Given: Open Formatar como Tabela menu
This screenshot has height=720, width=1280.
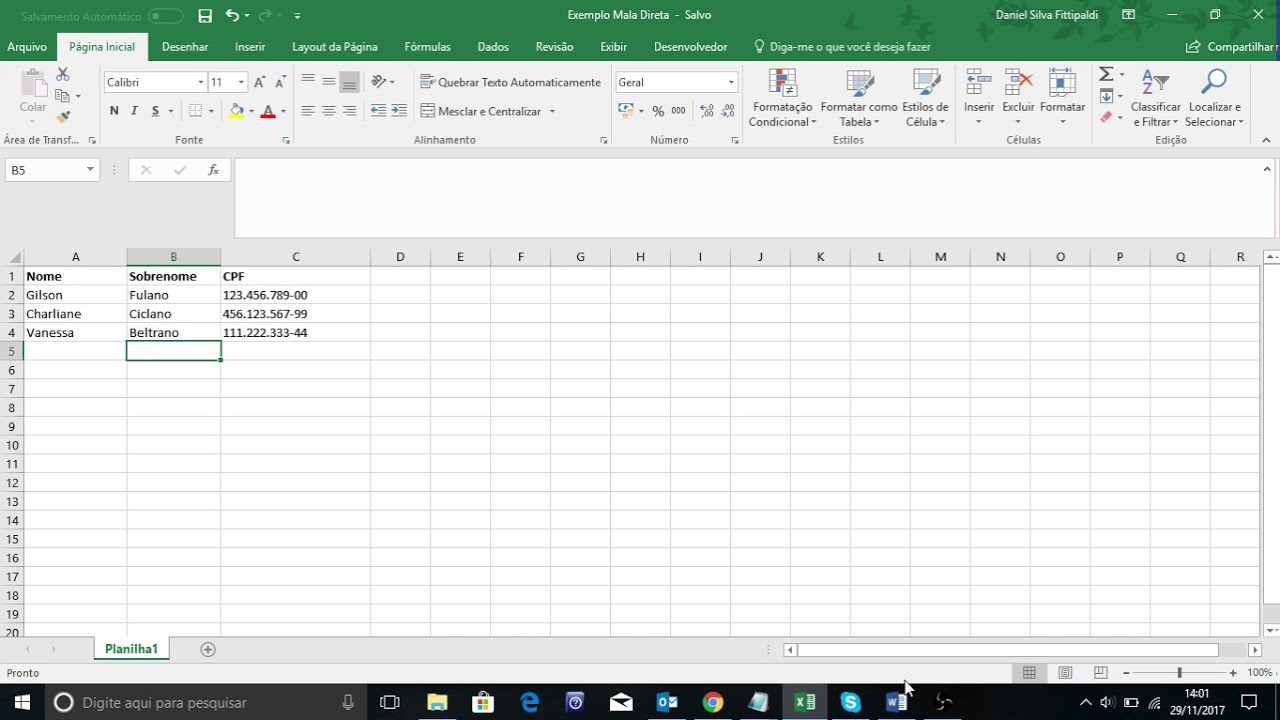Looking at the screenshot, I should 859,98.
